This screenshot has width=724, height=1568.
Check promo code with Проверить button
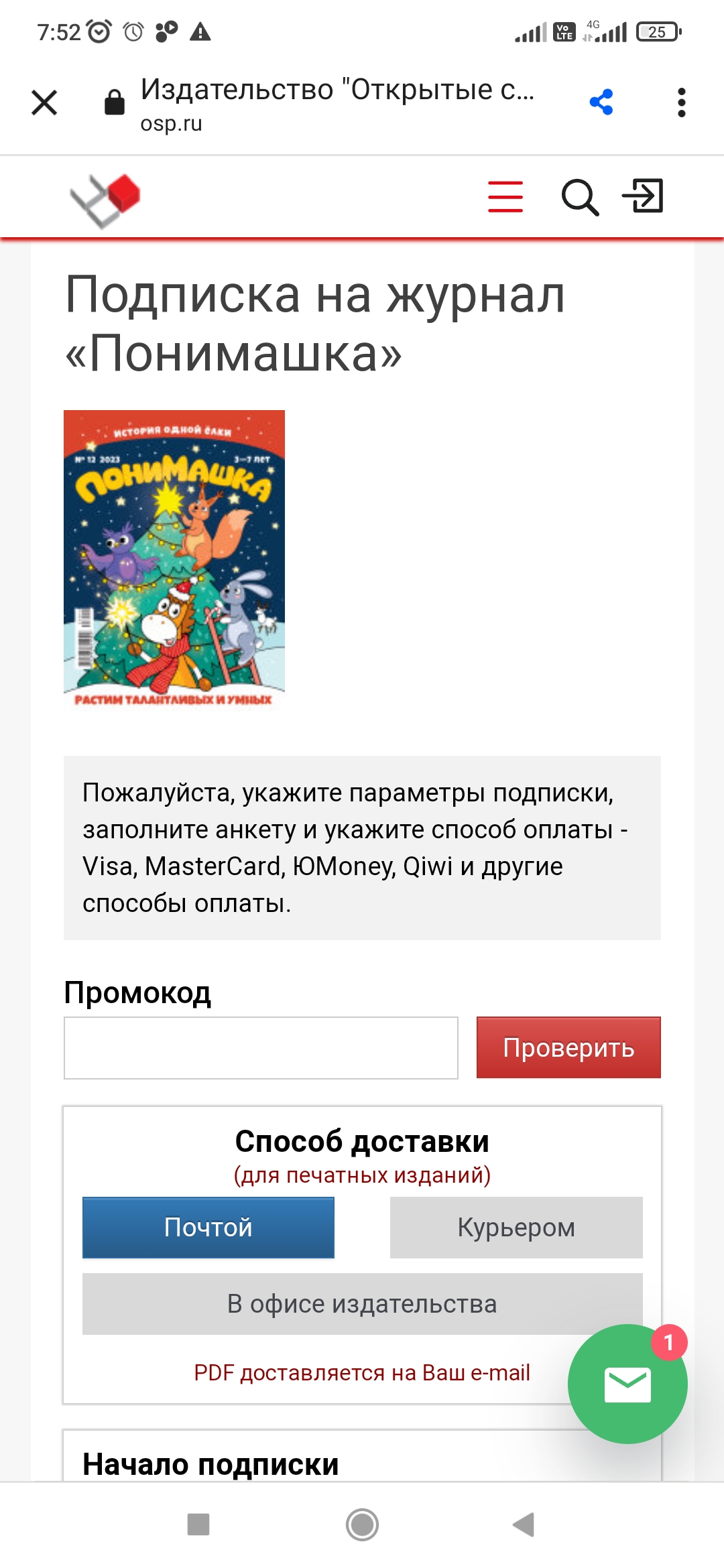pyautogui.click(x=568, y=1047)
